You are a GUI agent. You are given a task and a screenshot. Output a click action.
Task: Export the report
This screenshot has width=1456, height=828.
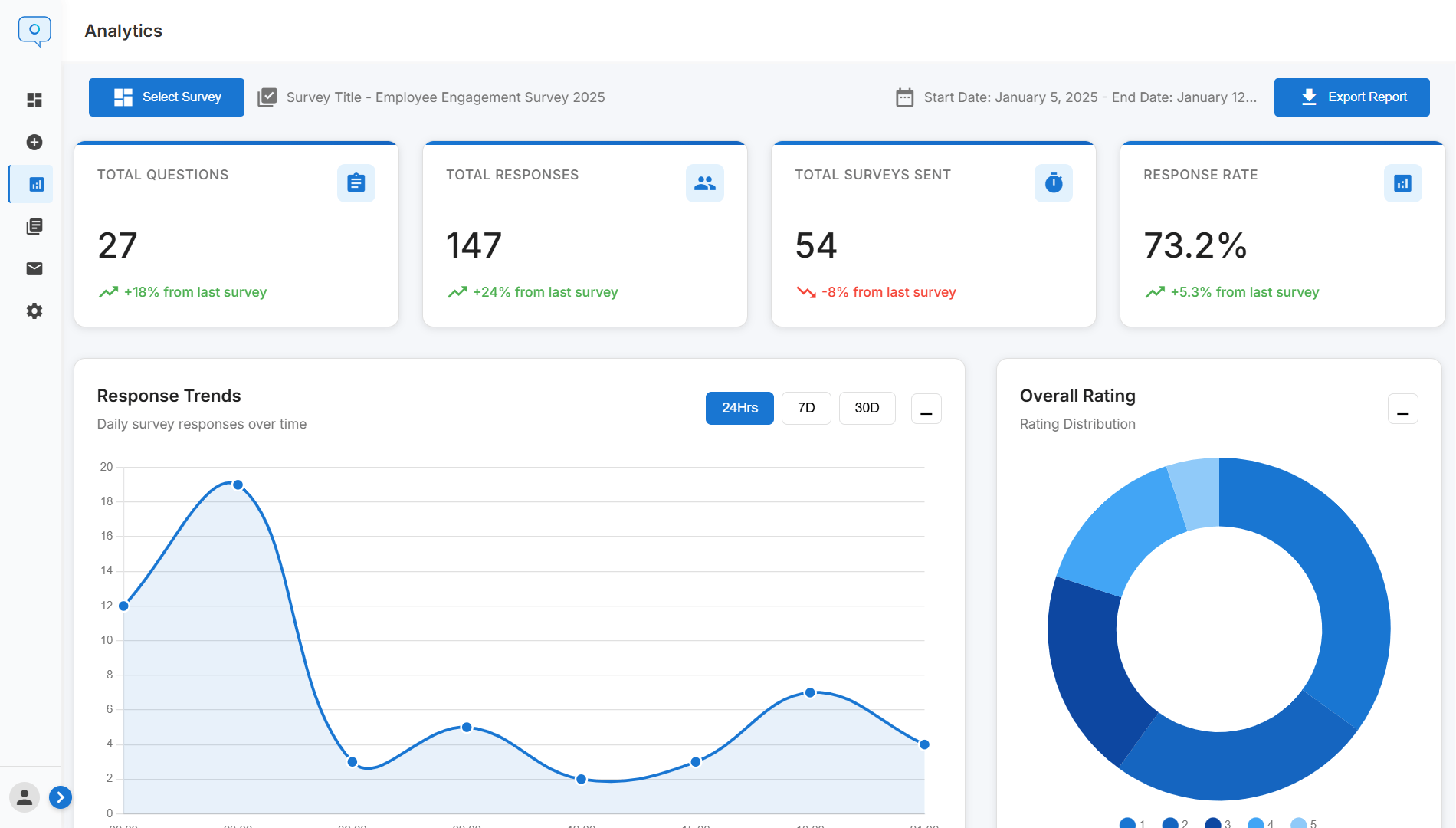point(1351,97)
